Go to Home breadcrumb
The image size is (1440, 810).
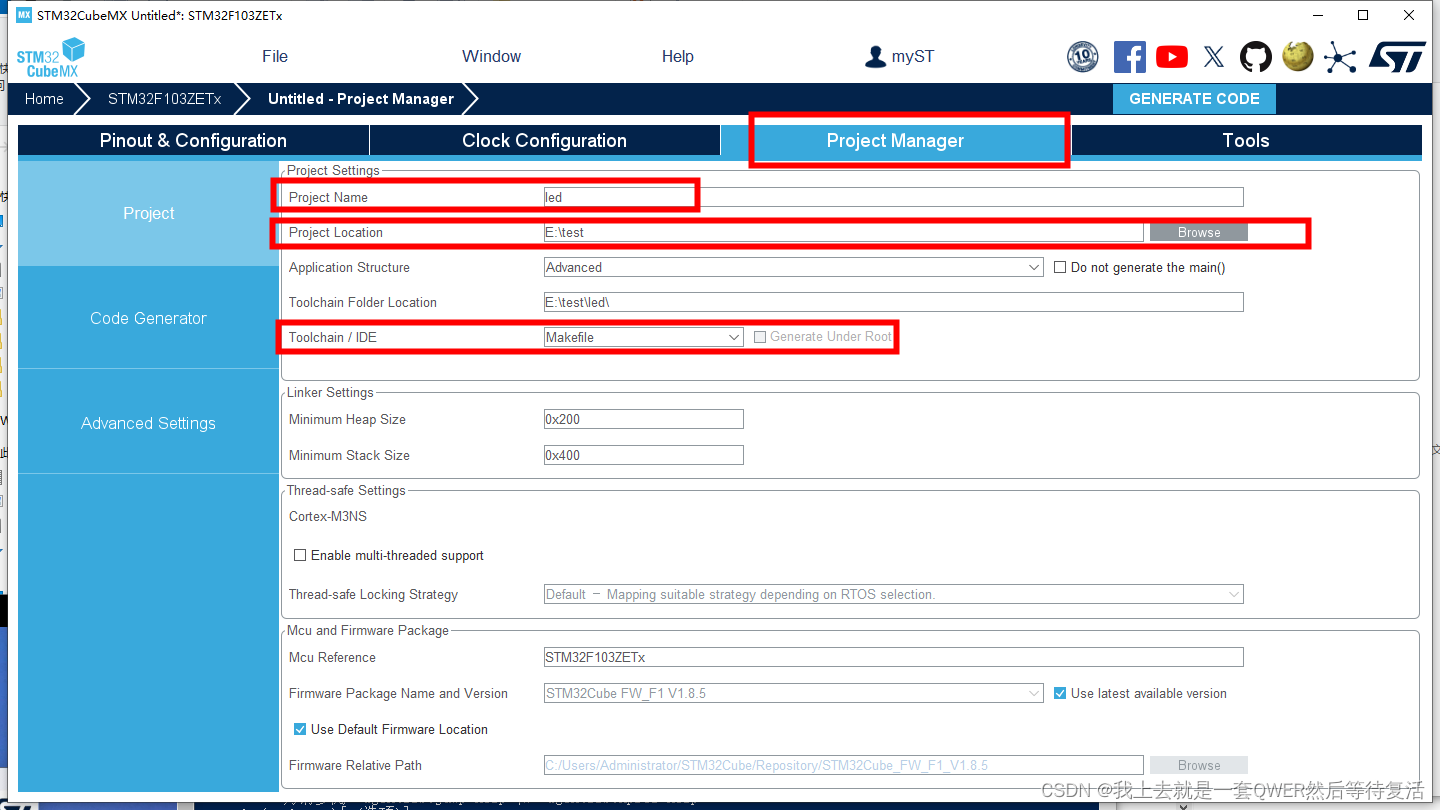(x=44, y=99)
